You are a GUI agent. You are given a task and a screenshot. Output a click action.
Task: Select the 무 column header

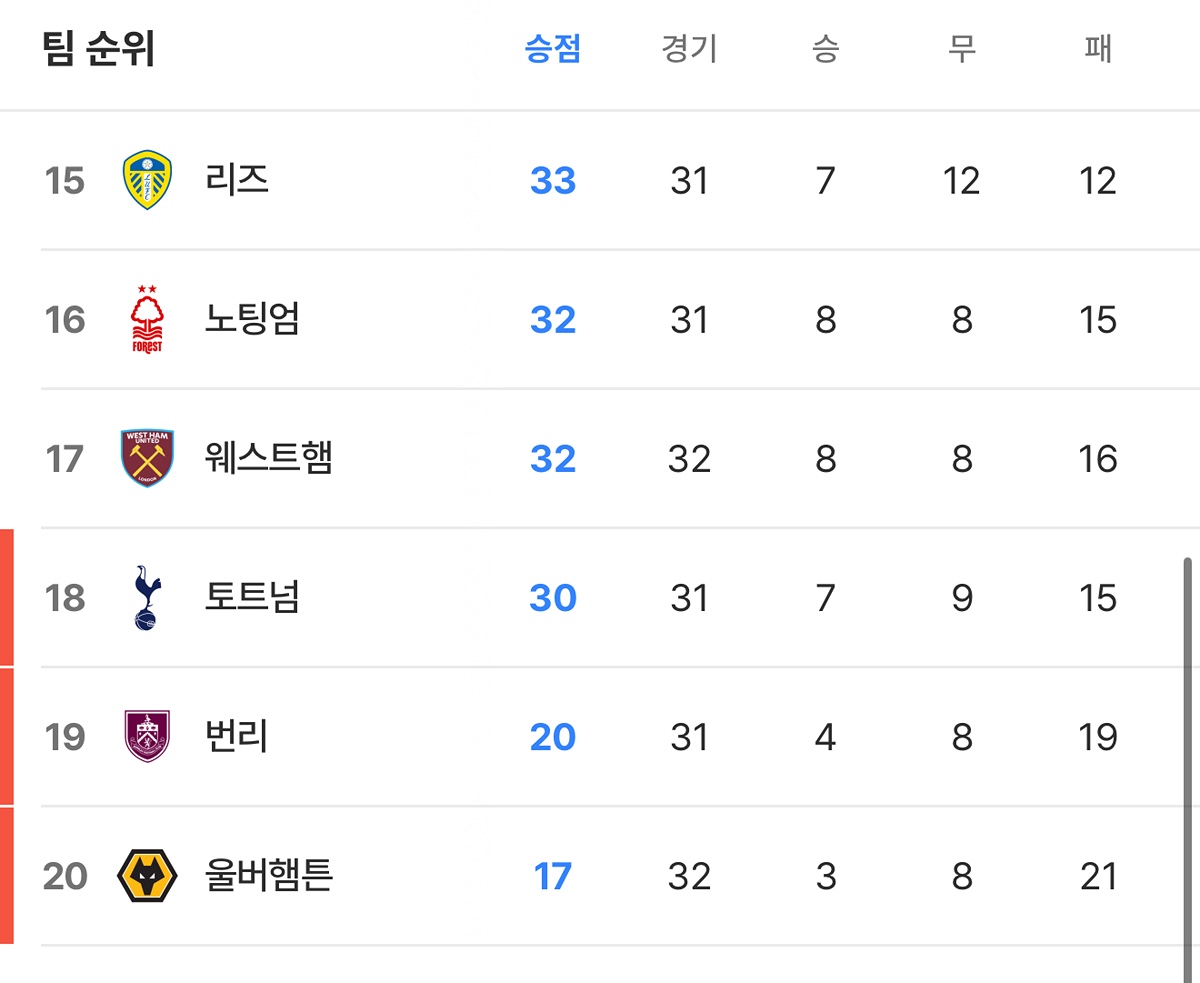pos(961,49)
